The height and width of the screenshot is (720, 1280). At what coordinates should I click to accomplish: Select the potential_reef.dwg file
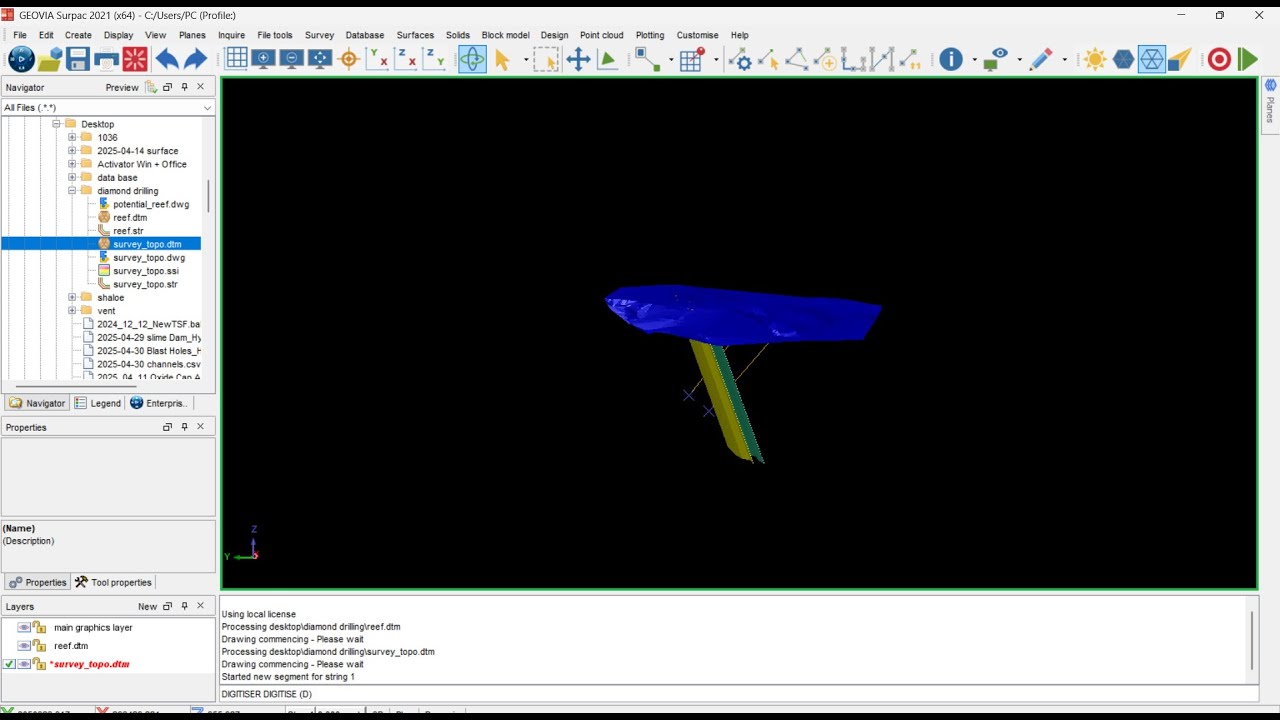coord(150,204)
